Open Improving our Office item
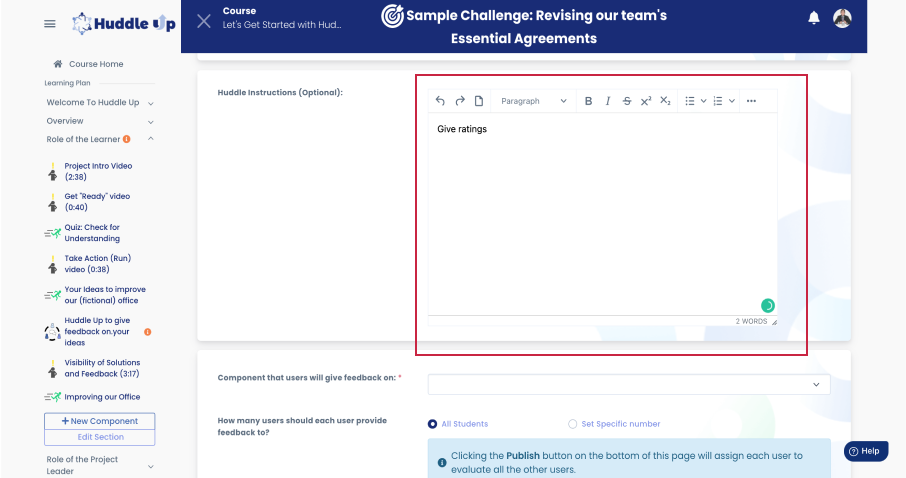 point(102,397)
